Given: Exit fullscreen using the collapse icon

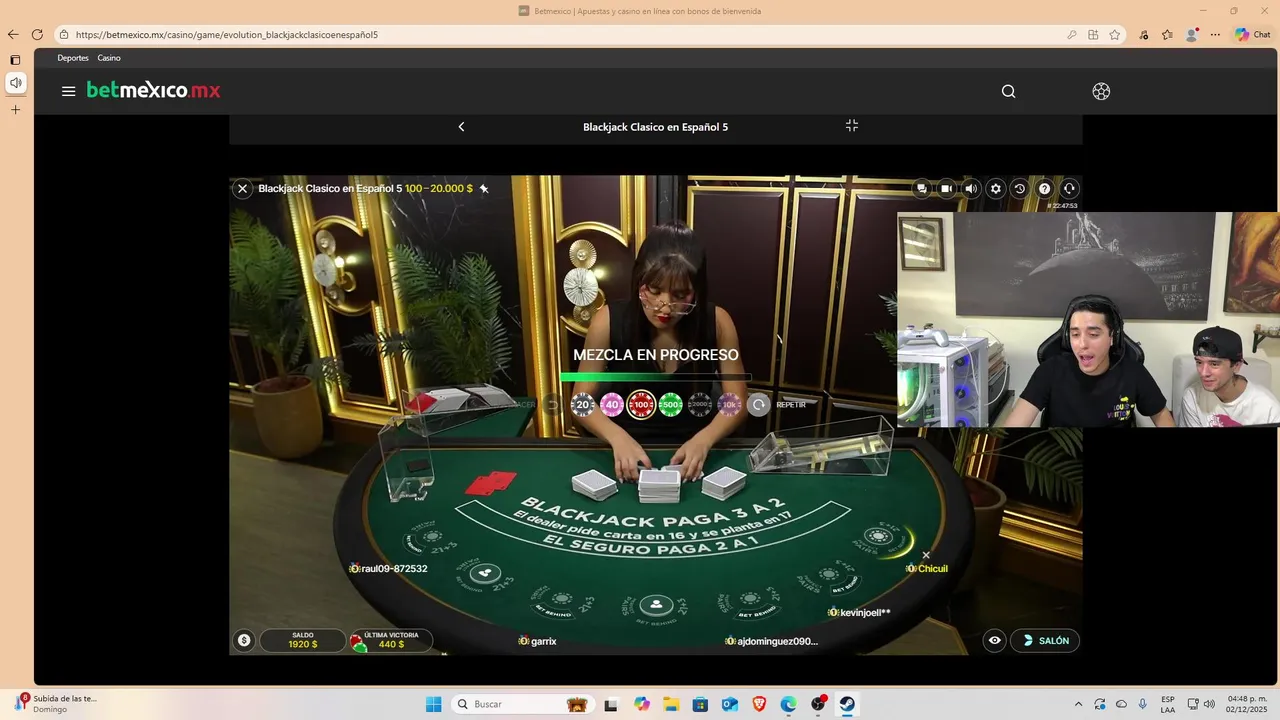Looking at the screenshot, I should [852, 126].
